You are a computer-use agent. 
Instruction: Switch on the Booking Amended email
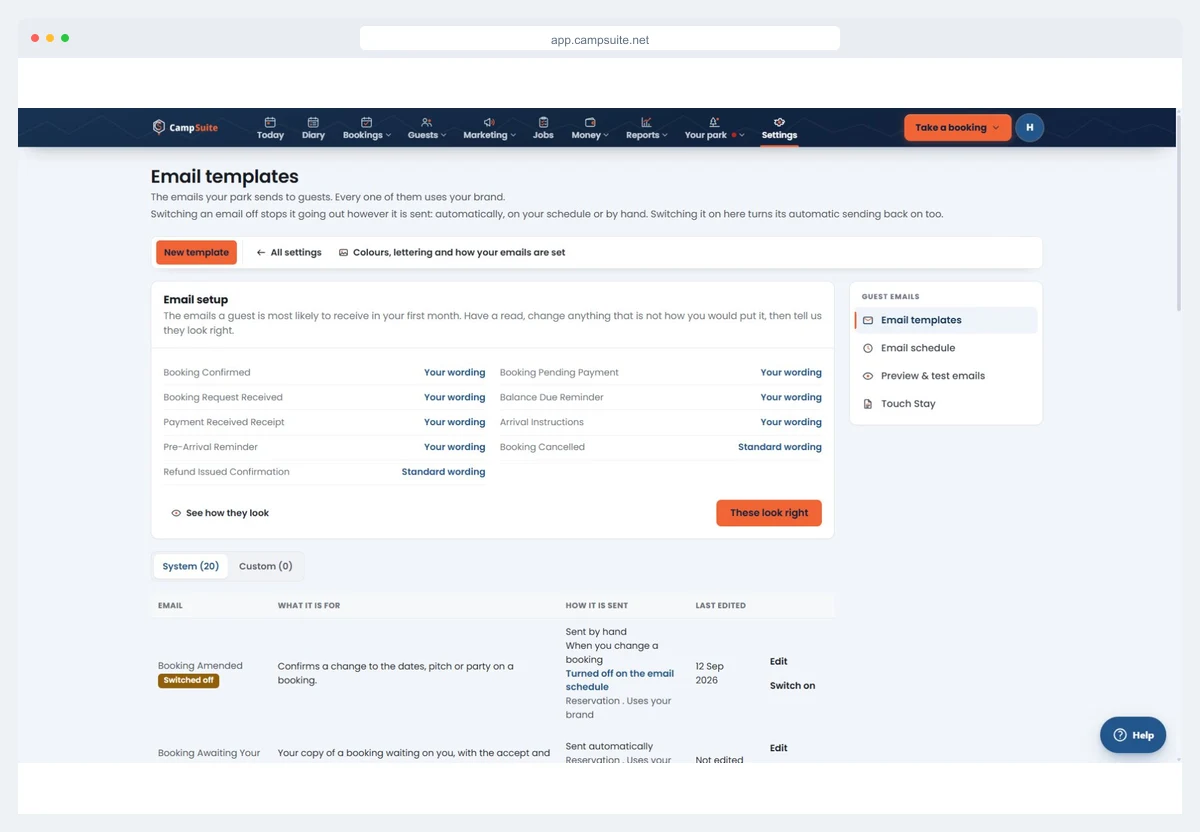tap(792, 686)
